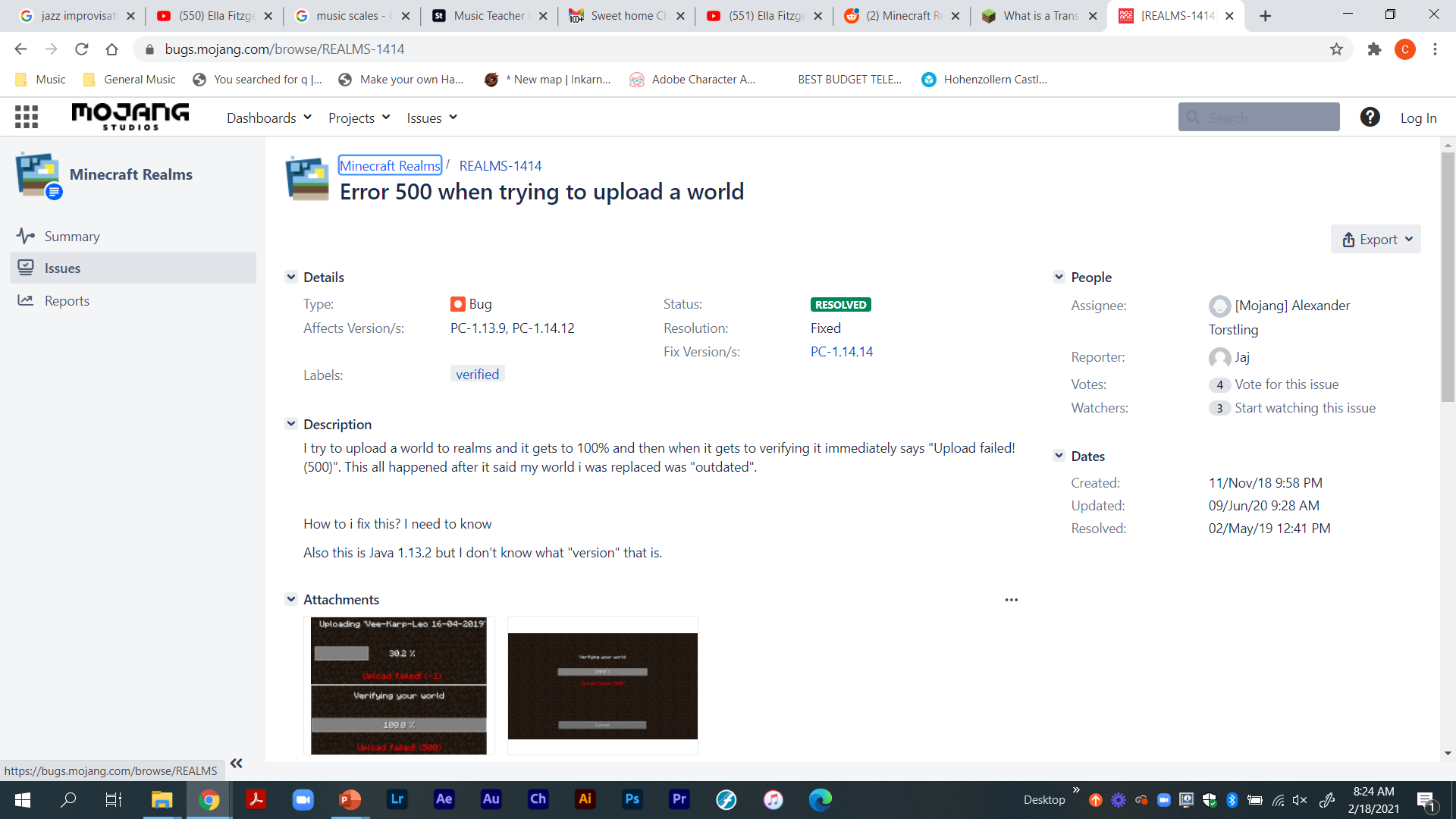
Task: Open the Jira app switcher grid icon
Action: pos(27,117)
